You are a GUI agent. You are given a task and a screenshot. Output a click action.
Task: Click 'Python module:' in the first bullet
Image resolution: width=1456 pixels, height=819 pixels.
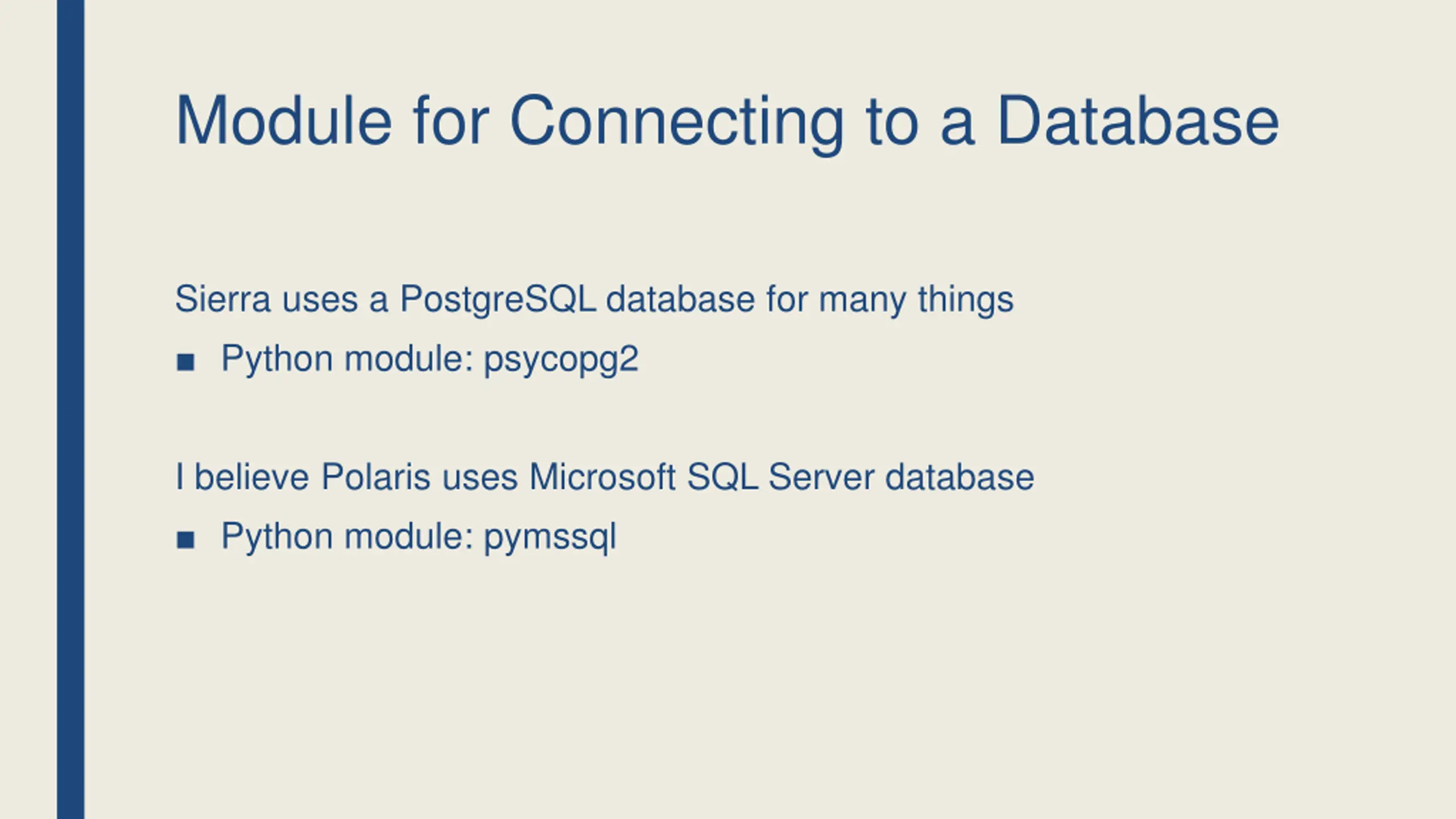click(x=348, y=360)
